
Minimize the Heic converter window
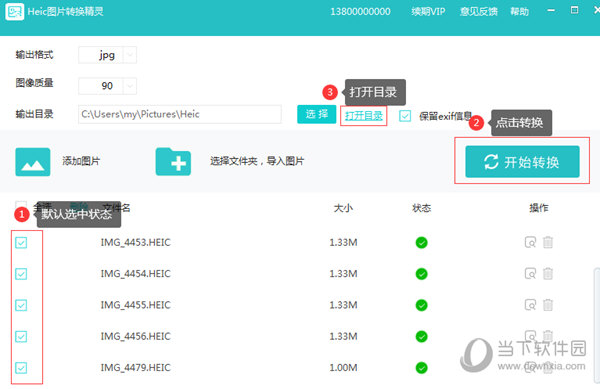click(x=551, y=10)
